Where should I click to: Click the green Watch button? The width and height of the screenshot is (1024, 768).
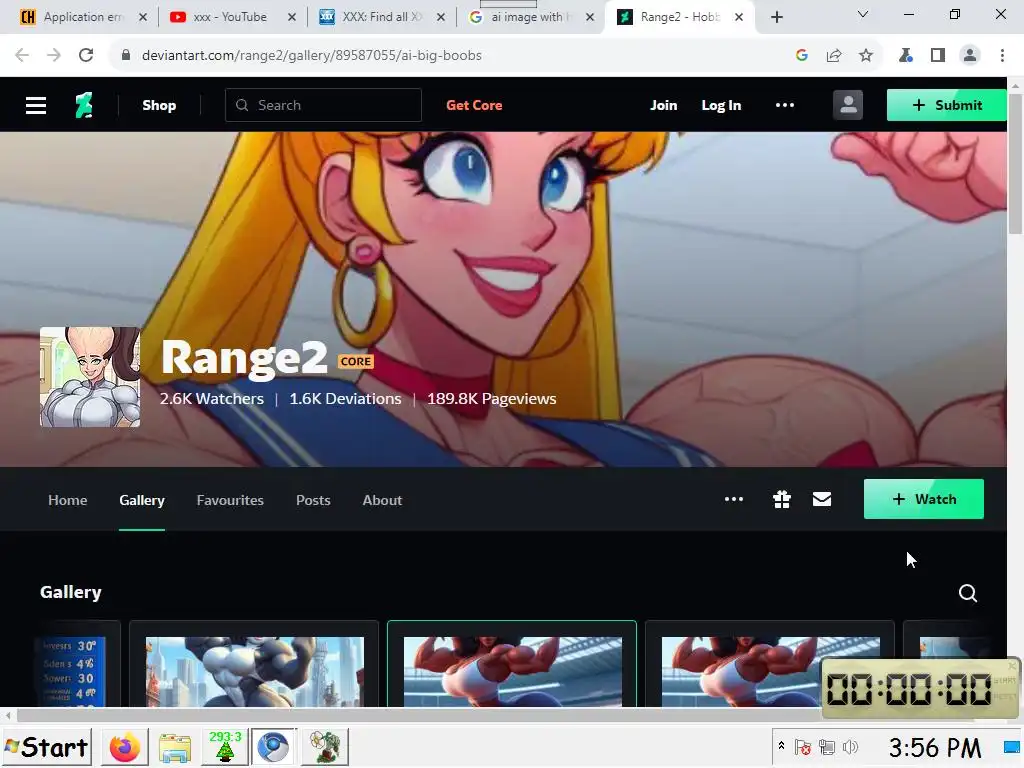[923, 499]
